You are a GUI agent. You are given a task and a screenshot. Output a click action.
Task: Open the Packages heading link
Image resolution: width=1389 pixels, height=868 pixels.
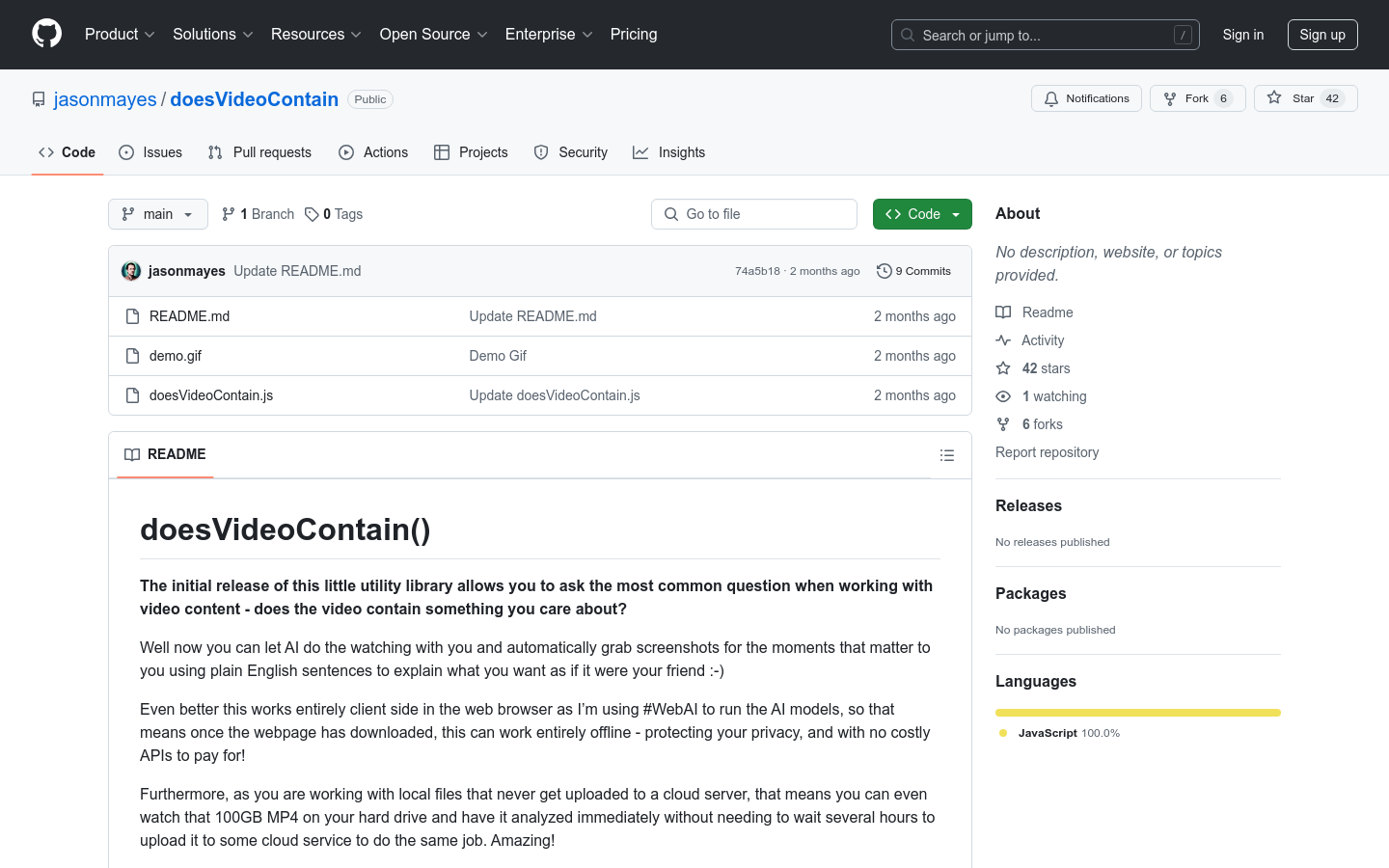click(1030, 593)
